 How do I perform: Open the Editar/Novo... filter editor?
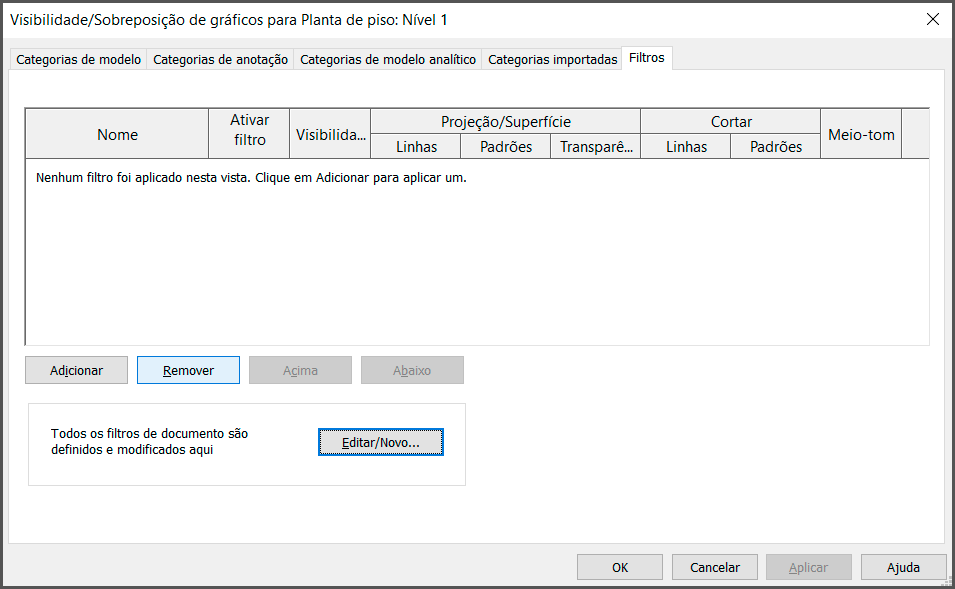[x=380, y=442]
